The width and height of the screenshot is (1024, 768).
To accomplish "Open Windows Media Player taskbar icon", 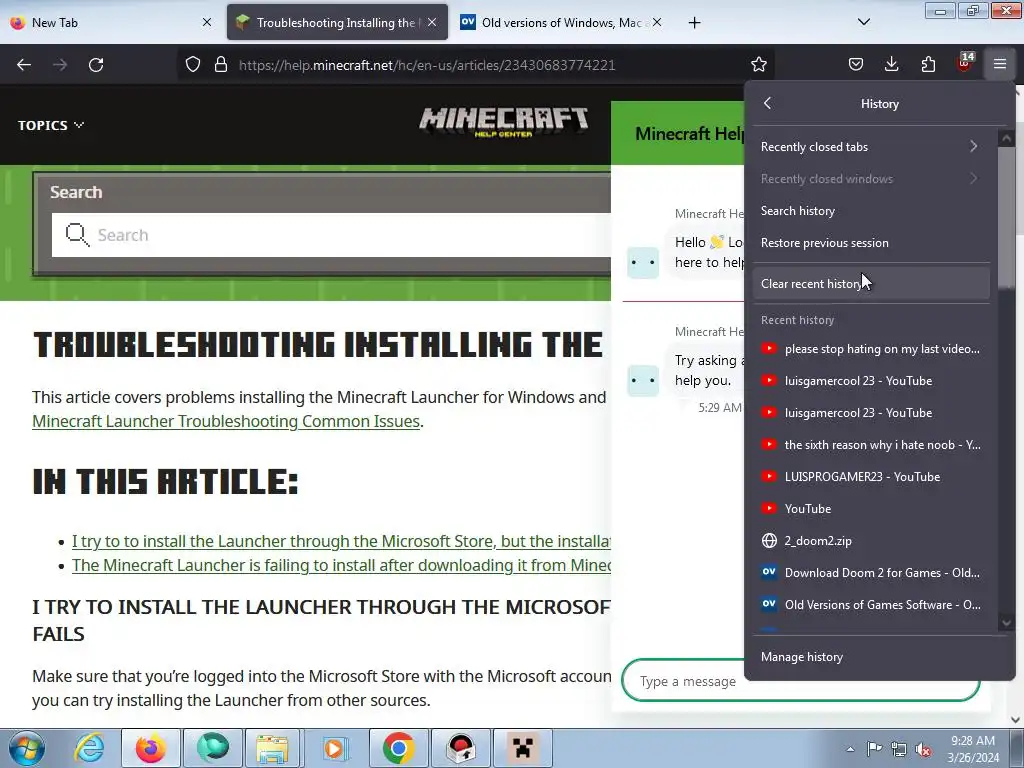I will pyautogui.click(x=336, y=748).
